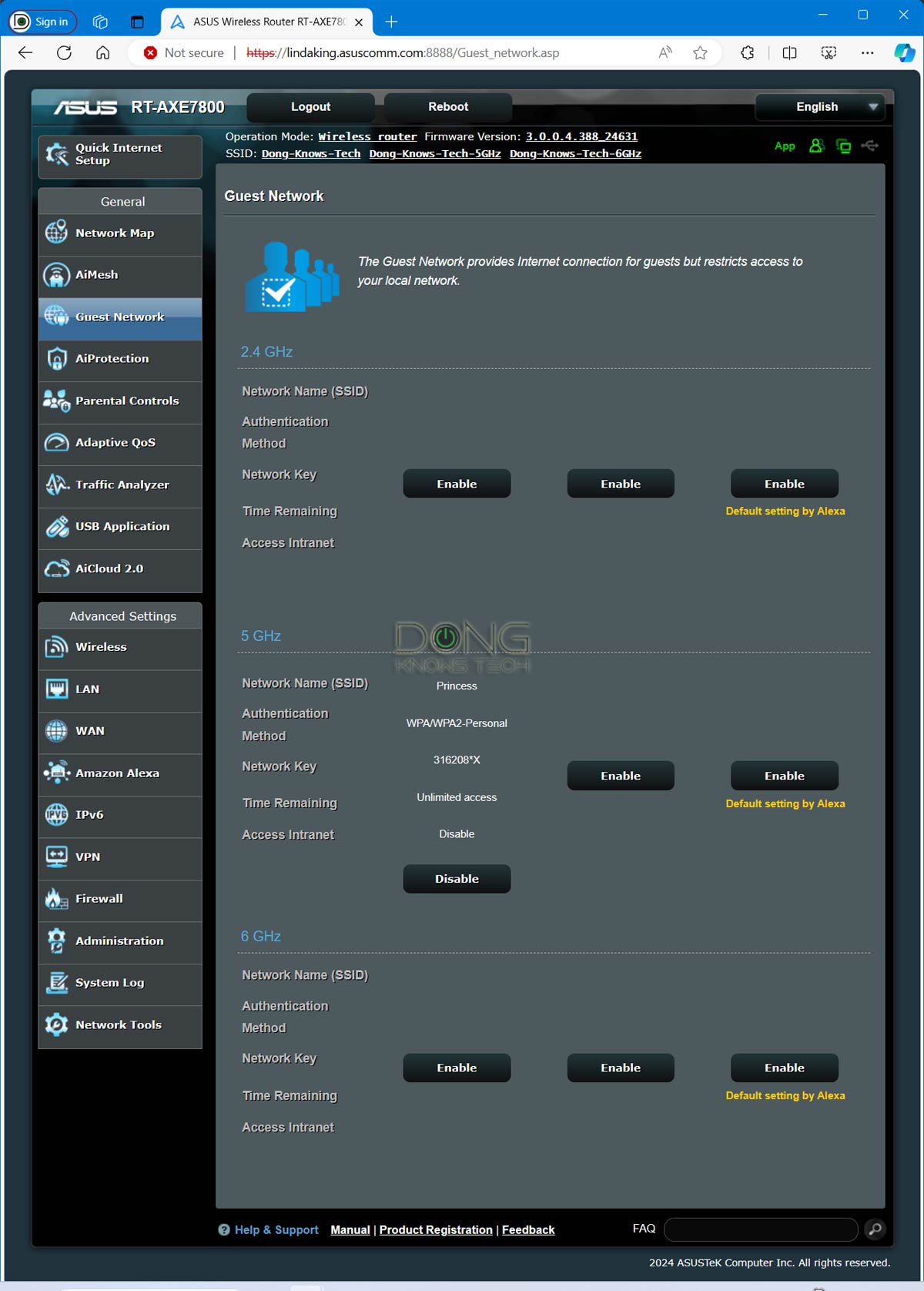Image resolution: width=924 pixels, height=1291 pixels.
Task: Open browser extensions icon
Action: coord(747,52)
